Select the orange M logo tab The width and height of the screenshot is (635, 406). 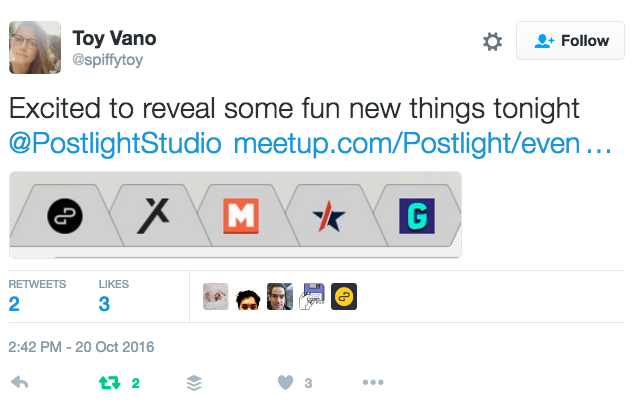click(240, 216)
